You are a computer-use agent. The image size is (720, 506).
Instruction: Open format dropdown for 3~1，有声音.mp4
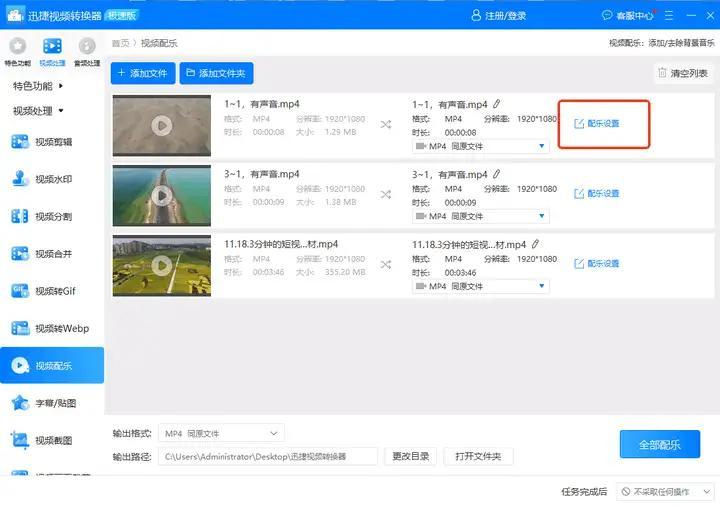[481, 216]
